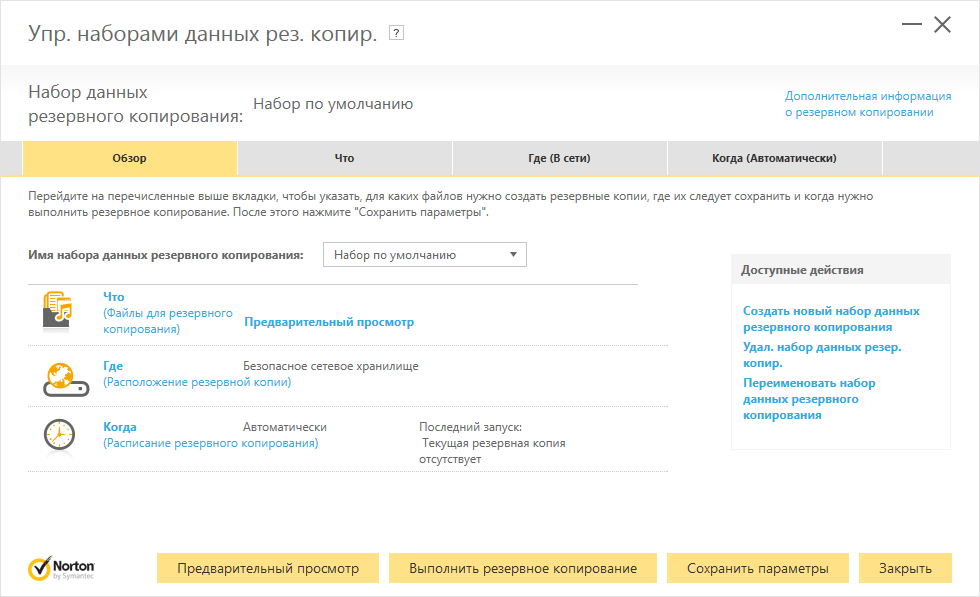Select the 'Обзор' tab
980x597 pixels.
click(x=129, y=158)
